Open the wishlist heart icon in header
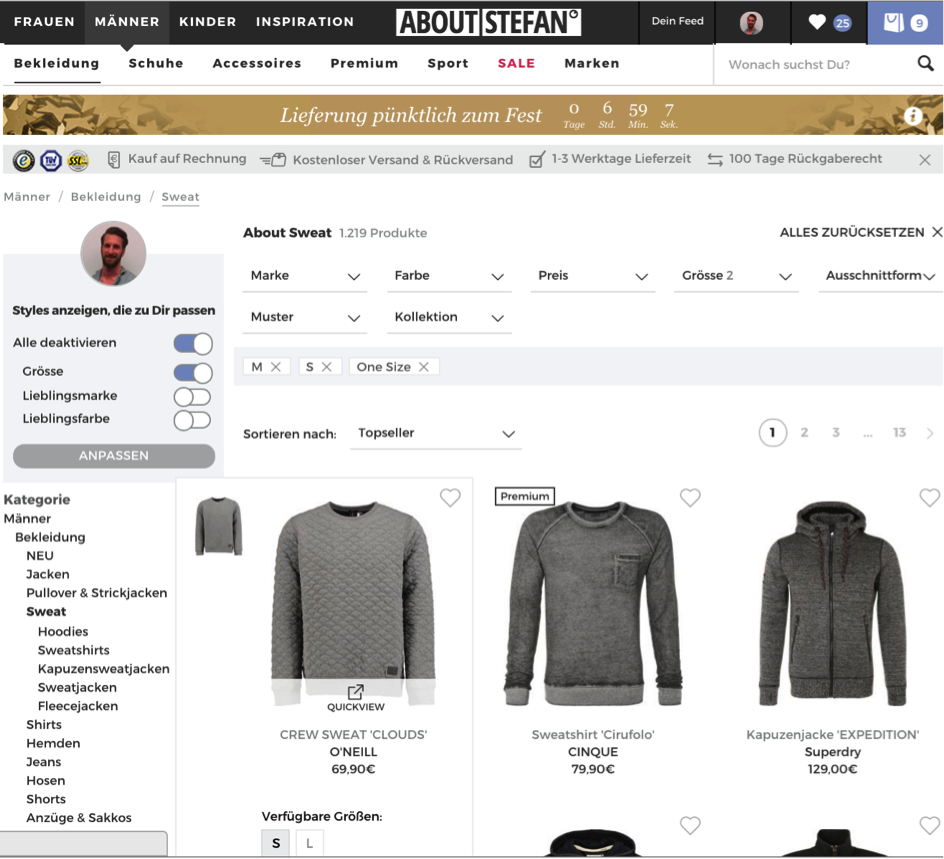This screenshot has width=944, height=859. 816,22
